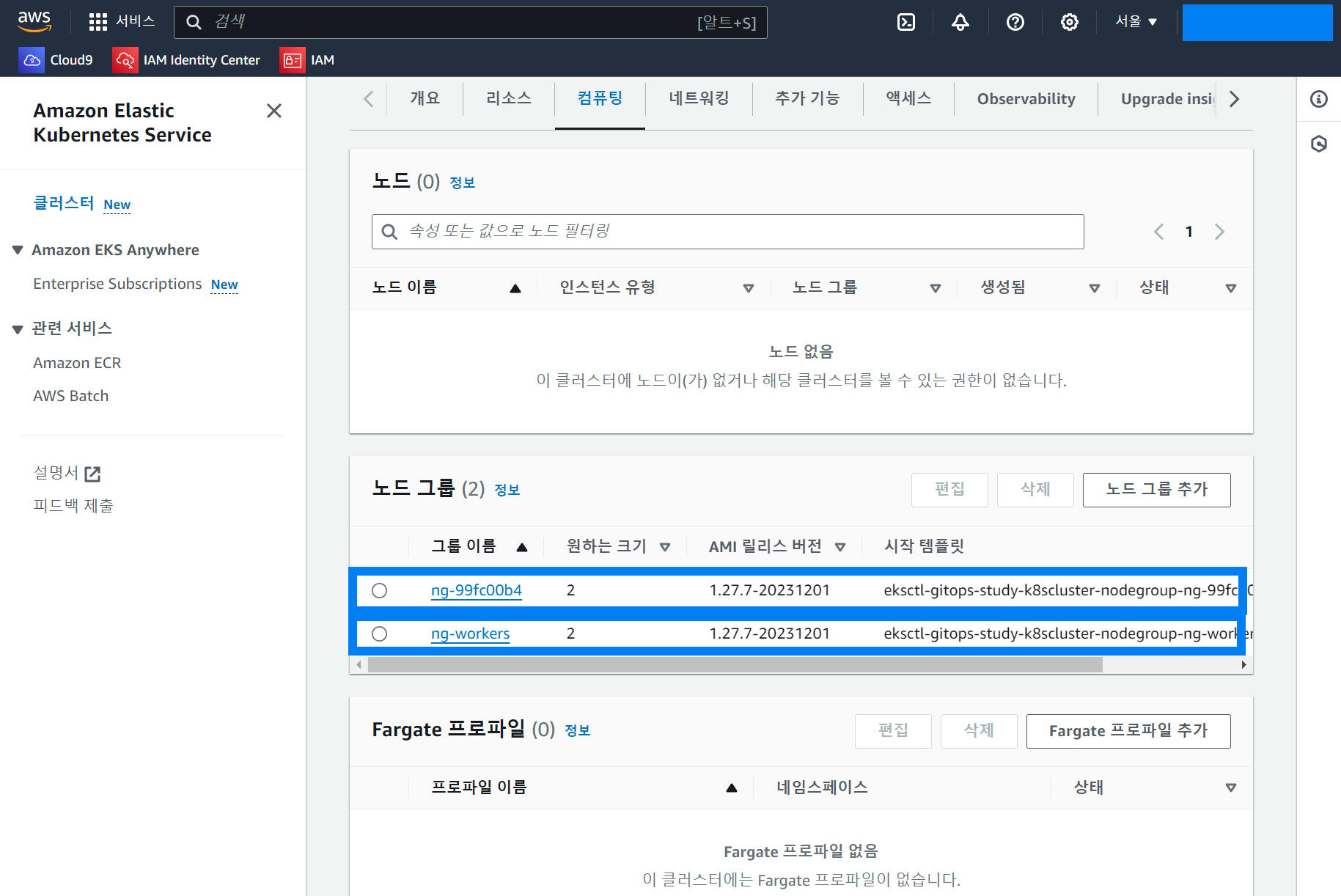Screen dimensions: 1341x896
Task: Click 편집 button in node groups
Action: point(949,490)
